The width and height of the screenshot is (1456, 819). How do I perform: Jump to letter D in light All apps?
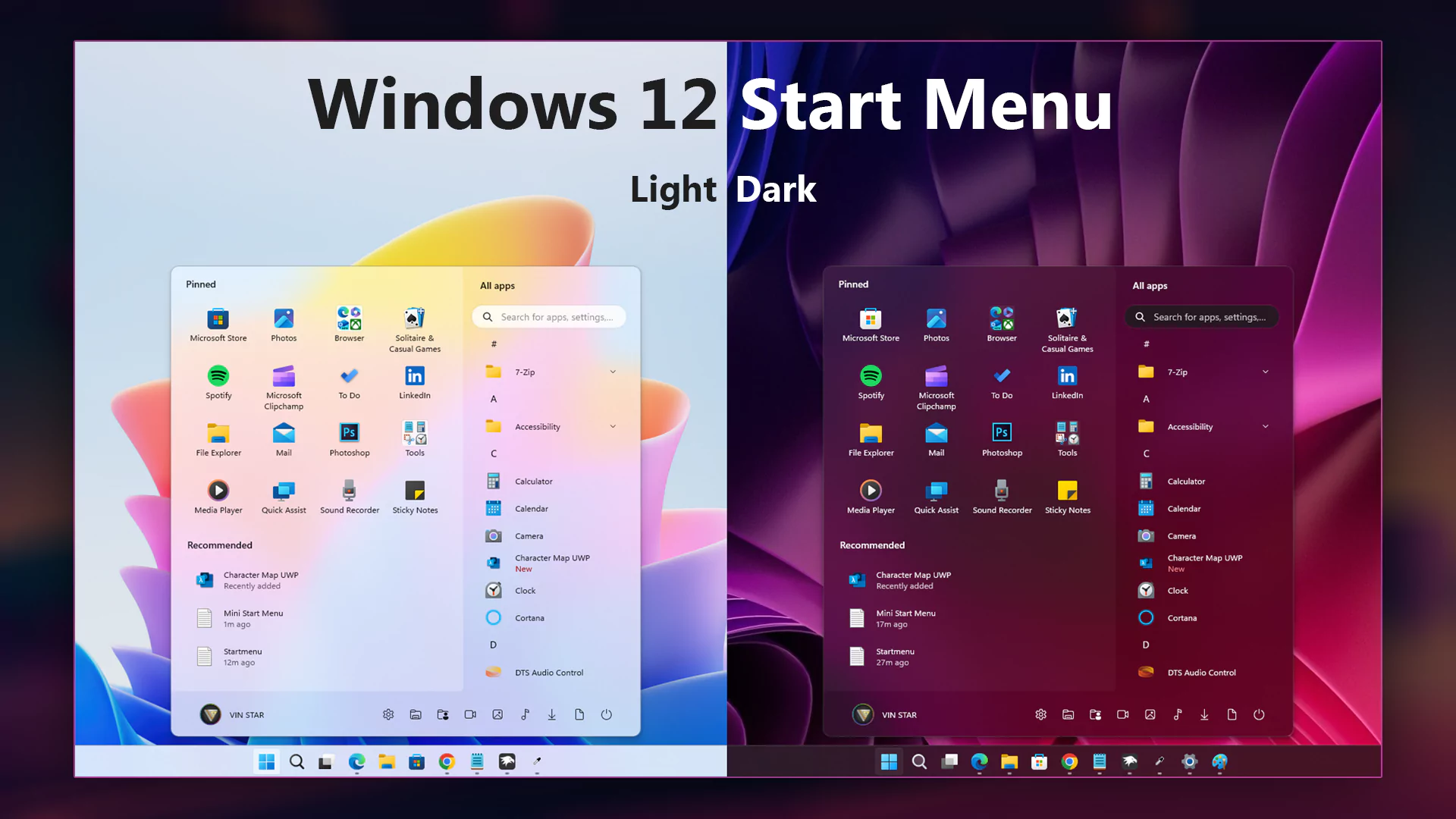coord(494,645)
